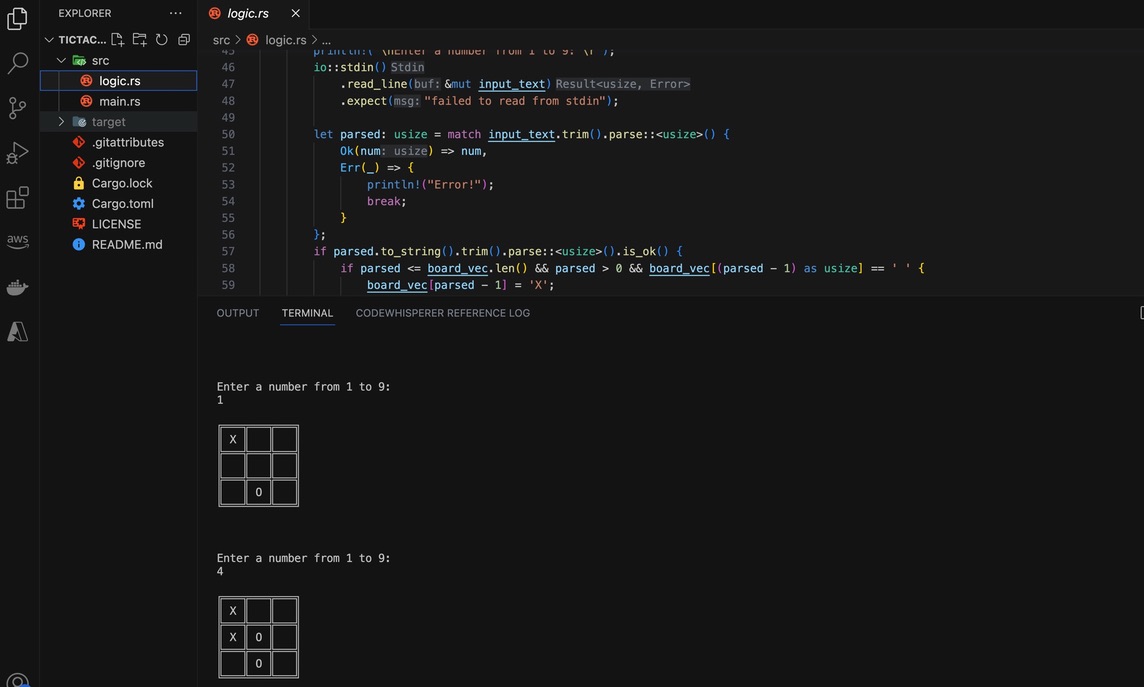Open the LICENSE file
The width and height of the screenshot is (1144, 687).
click(x=118, y=224)
